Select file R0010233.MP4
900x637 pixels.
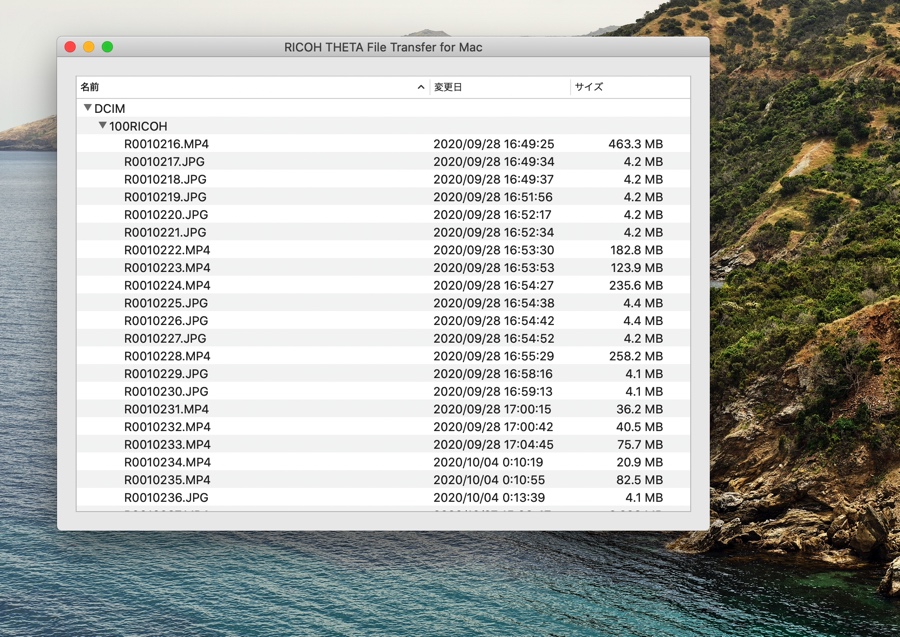(x=166, y=444)
